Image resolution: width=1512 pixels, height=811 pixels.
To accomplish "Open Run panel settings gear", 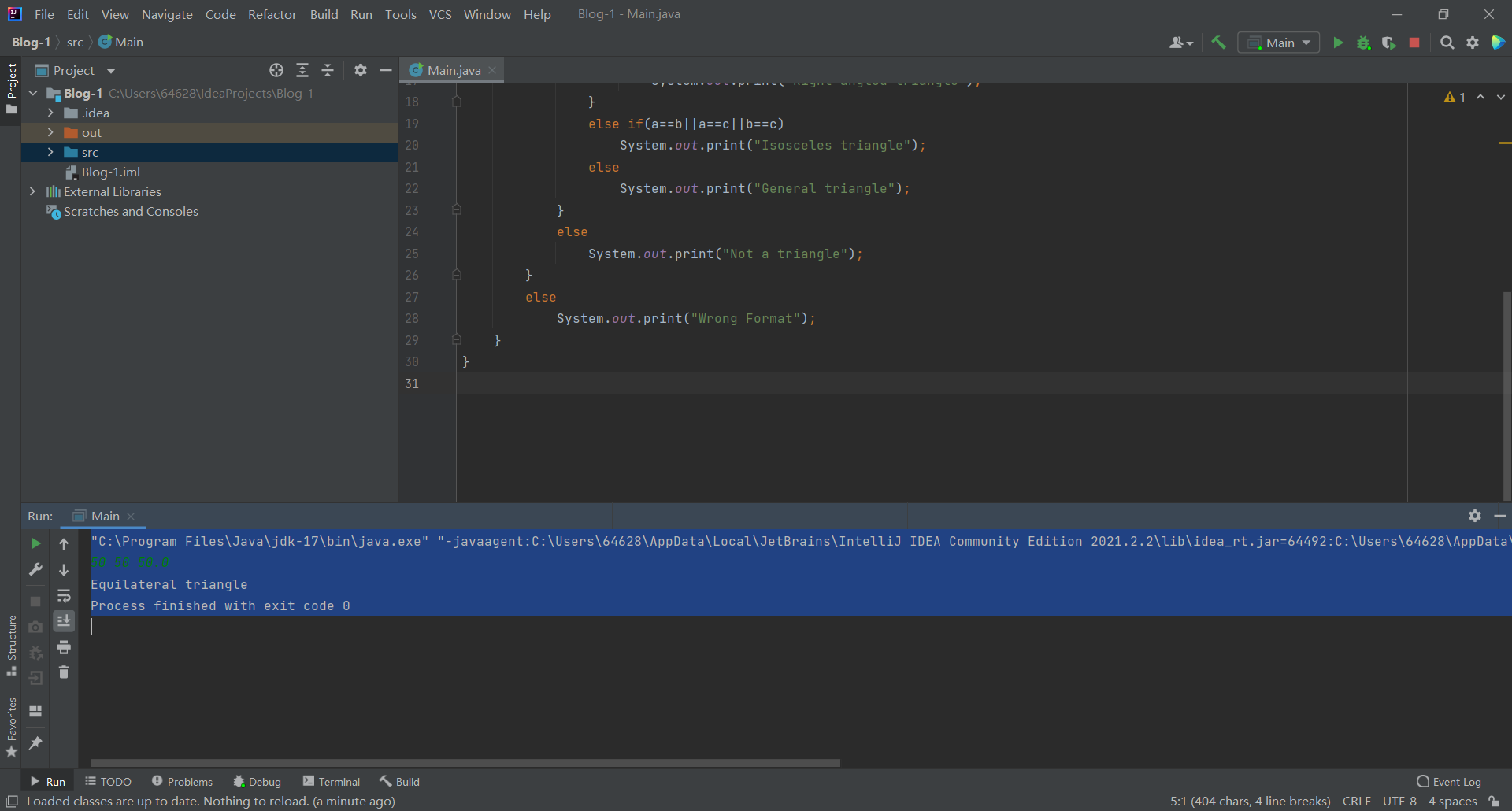I will (1475, 516).
